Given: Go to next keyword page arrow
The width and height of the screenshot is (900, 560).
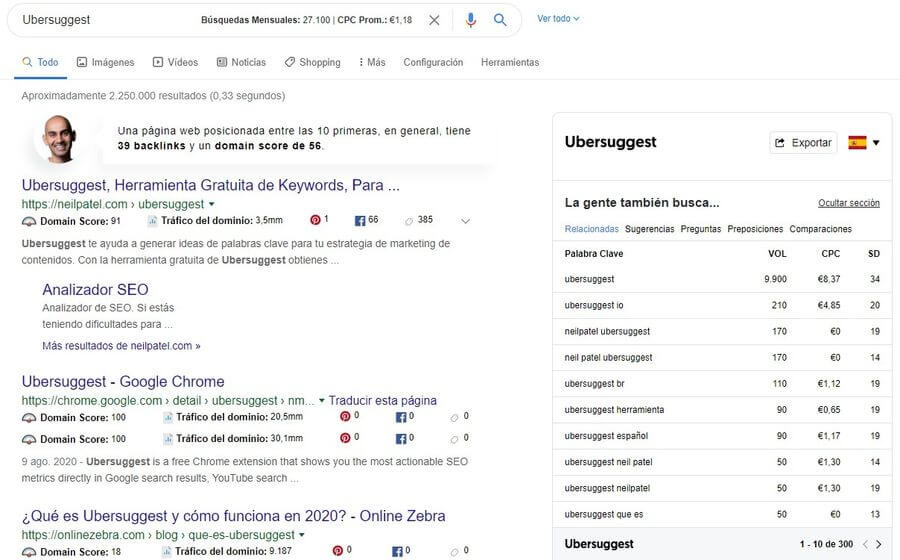Looking at the screenshot, I should (x=879, y=545).
